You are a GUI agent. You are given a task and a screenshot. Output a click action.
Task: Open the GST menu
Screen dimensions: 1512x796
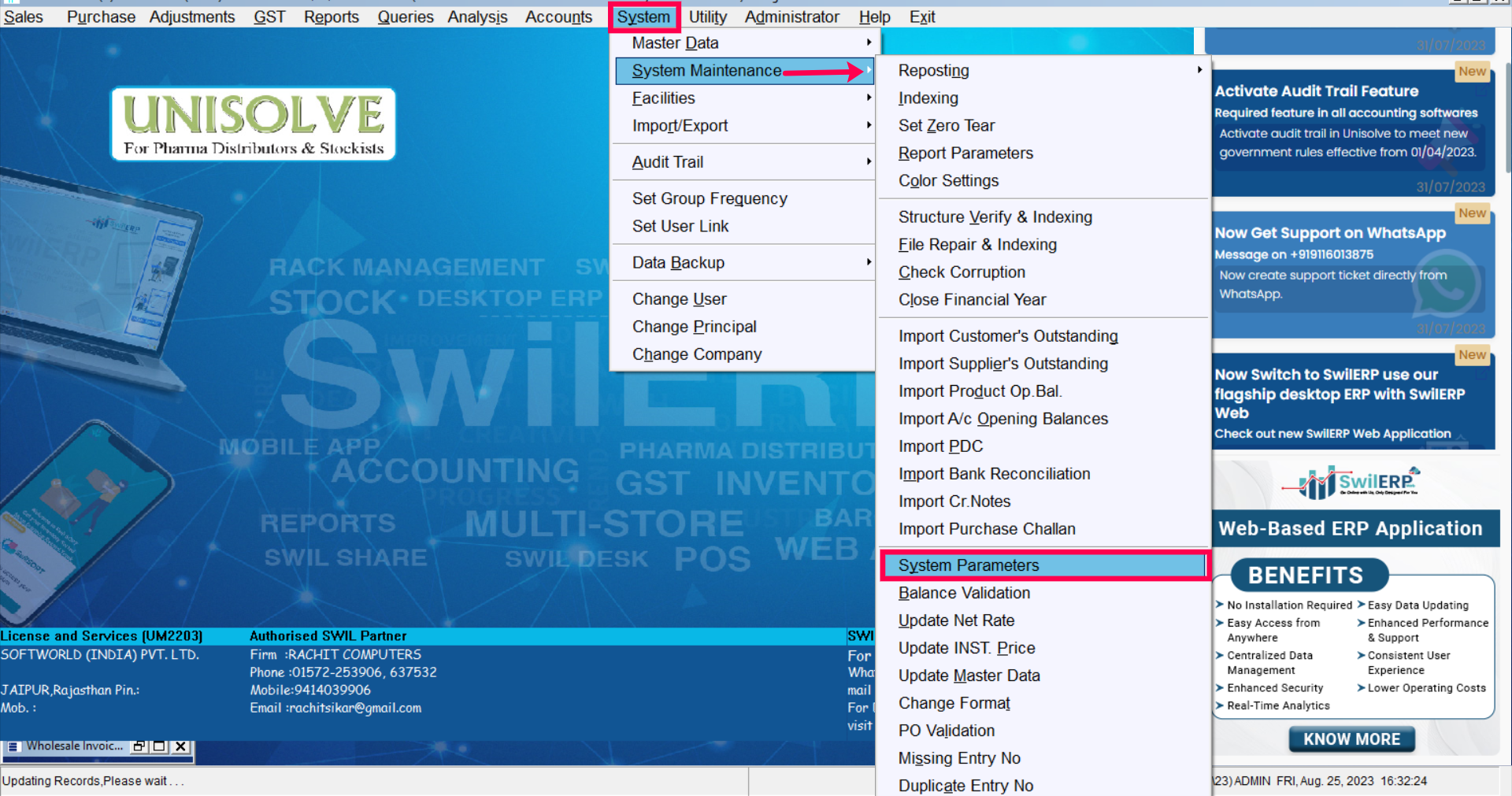(269, 17)
